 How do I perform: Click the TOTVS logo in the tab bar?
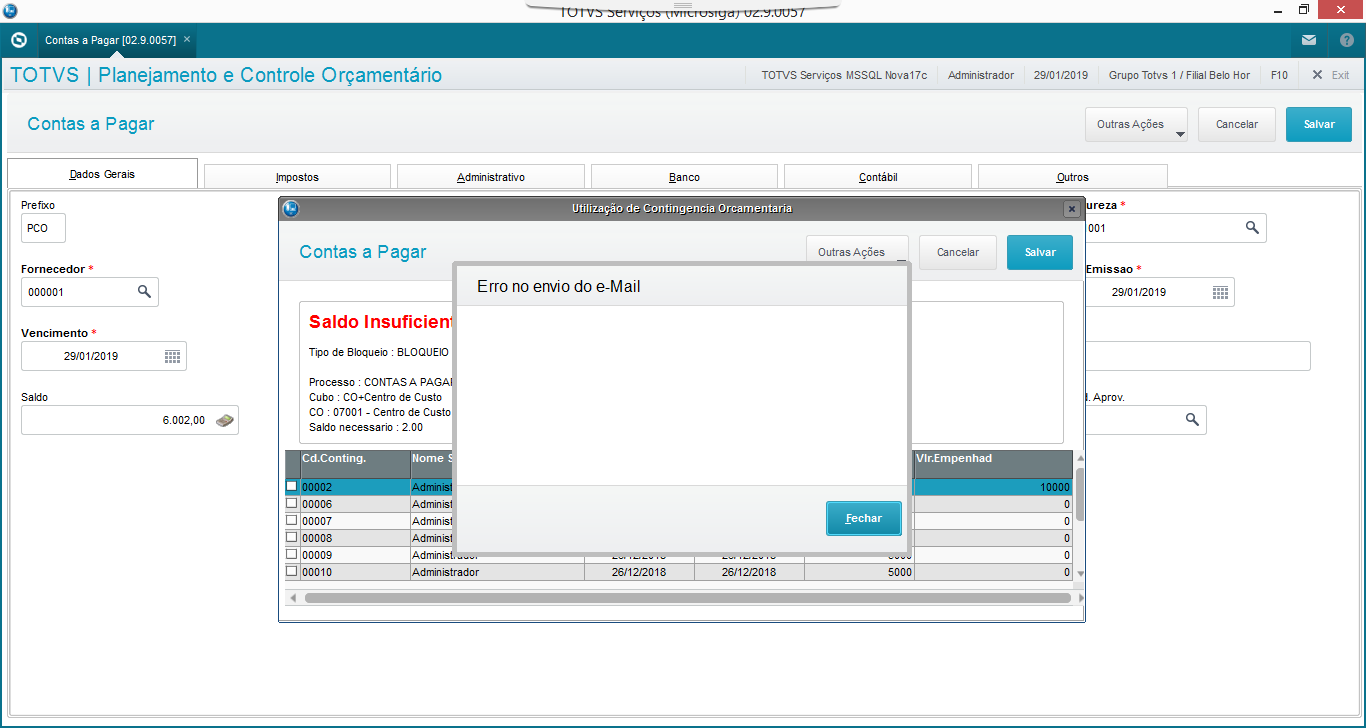point(18,40)
